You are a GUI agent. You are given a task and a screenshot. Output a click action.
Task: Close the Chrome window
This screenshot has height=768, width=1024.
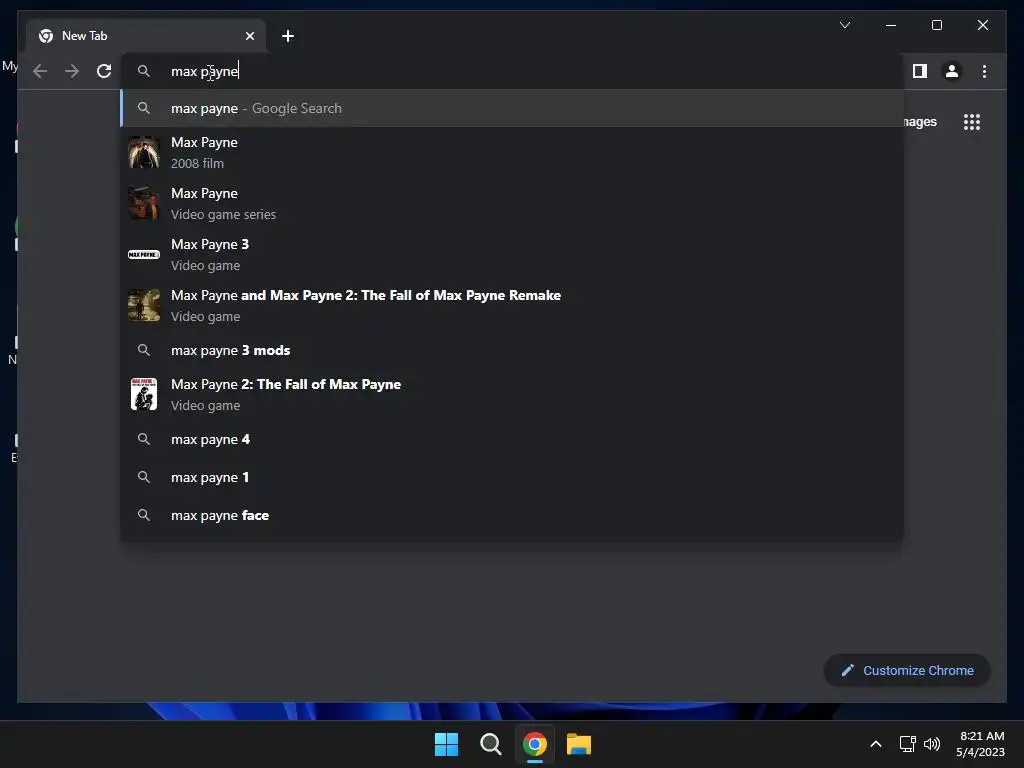[x=982, y=25]
